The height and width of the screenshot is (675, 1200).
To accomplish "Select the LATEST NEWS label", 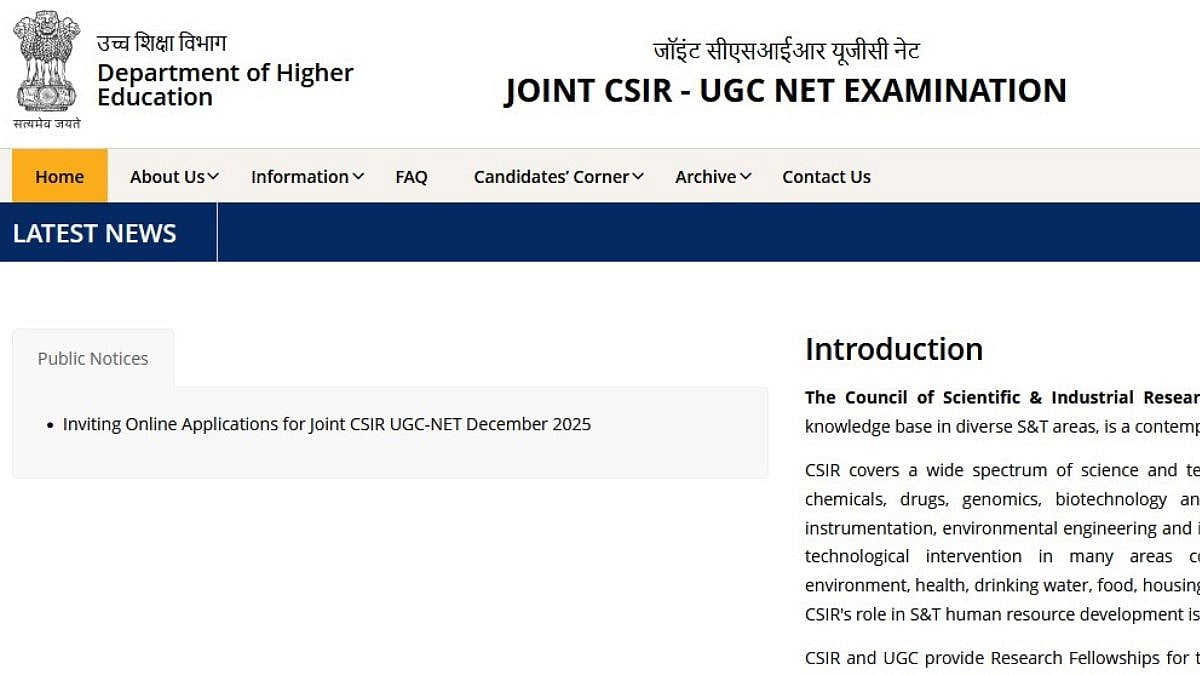I will 95,233.
